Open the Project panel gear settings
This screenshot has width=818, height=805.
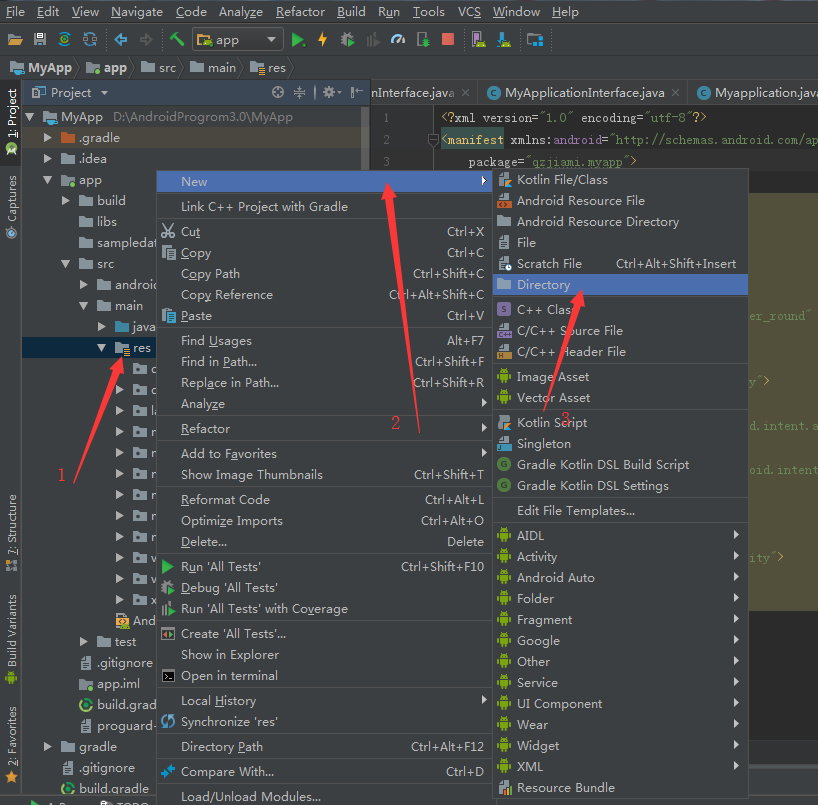tap(332, 92)
